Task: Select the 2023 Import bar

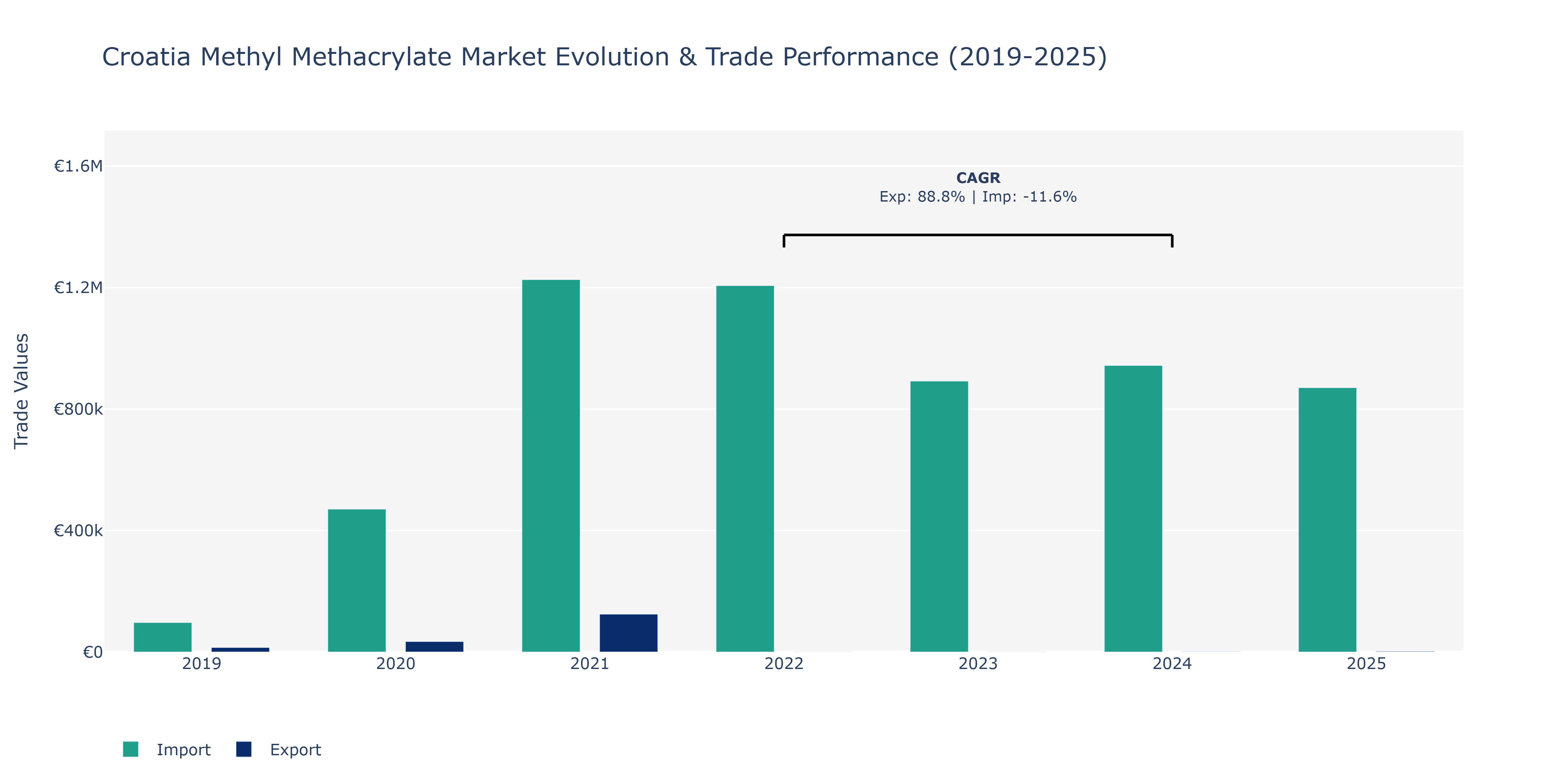Action: [939, 517]
